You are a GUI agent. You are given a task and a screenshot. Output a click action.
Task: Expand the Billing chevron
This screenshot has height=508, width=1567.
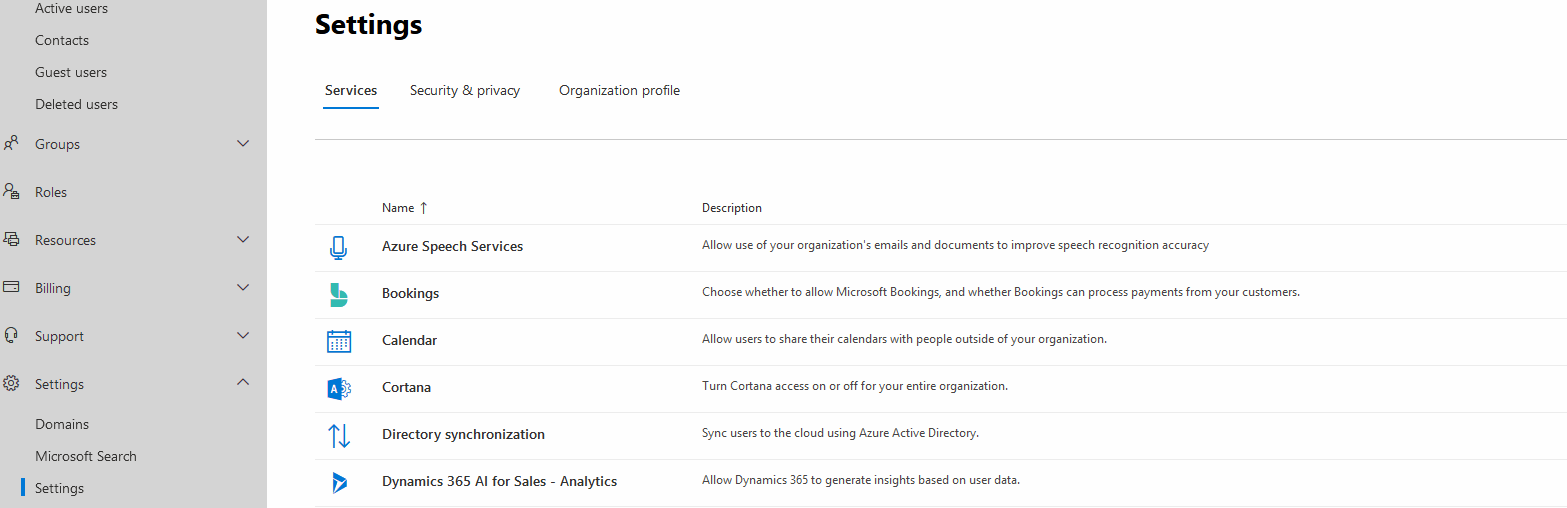[x=243, y=288]
